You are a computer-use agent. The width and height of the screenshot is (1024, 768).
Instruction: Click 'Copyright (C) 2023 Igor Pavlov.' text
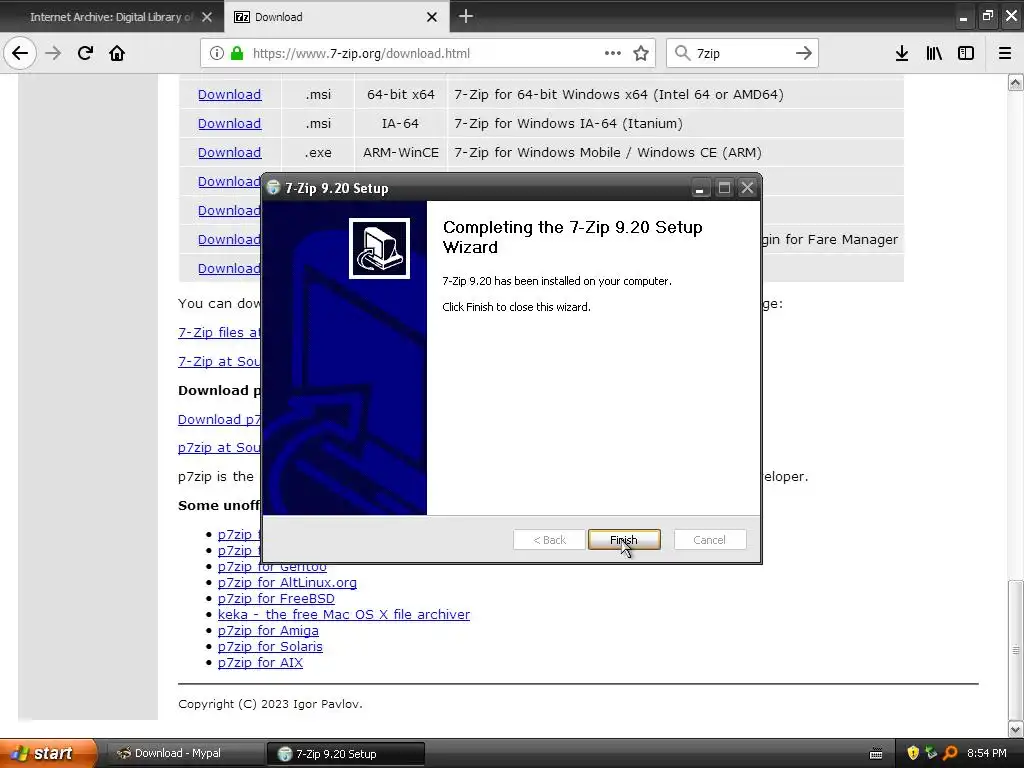(270, 704)
